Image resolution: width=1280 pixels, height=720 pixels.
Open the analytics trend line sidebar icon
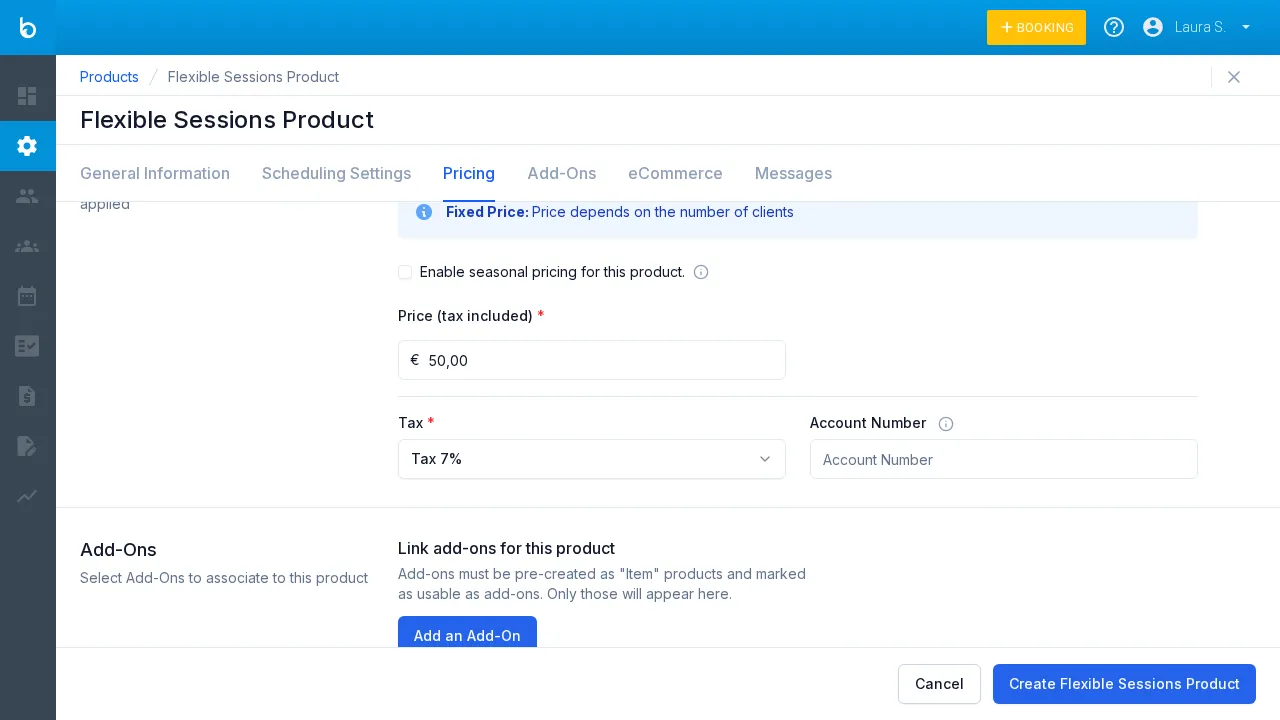pos(27,496)
